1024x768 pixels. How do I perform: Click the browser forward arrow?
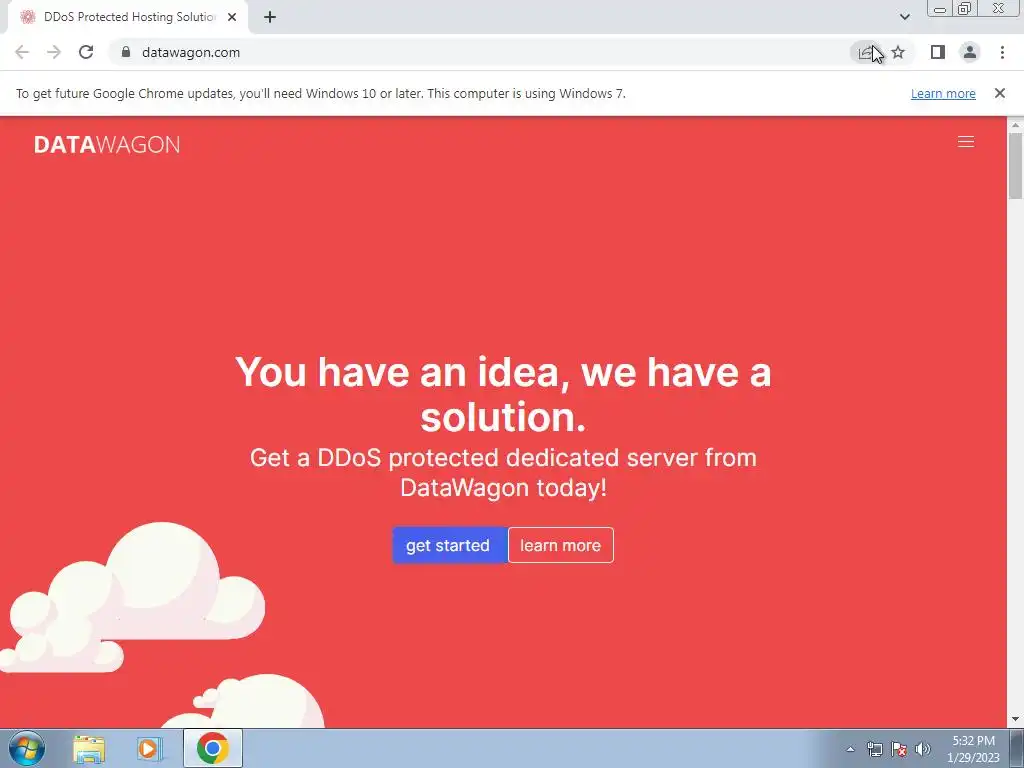coord(54,52)
